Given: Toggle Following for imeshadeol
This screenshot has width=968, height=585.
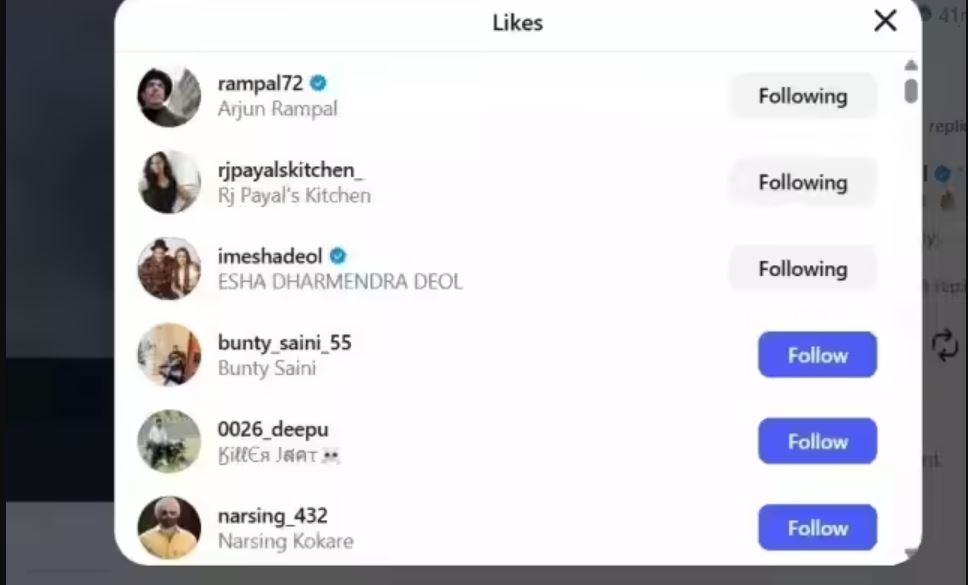Looking at the screenshot, I should point(802,268).
